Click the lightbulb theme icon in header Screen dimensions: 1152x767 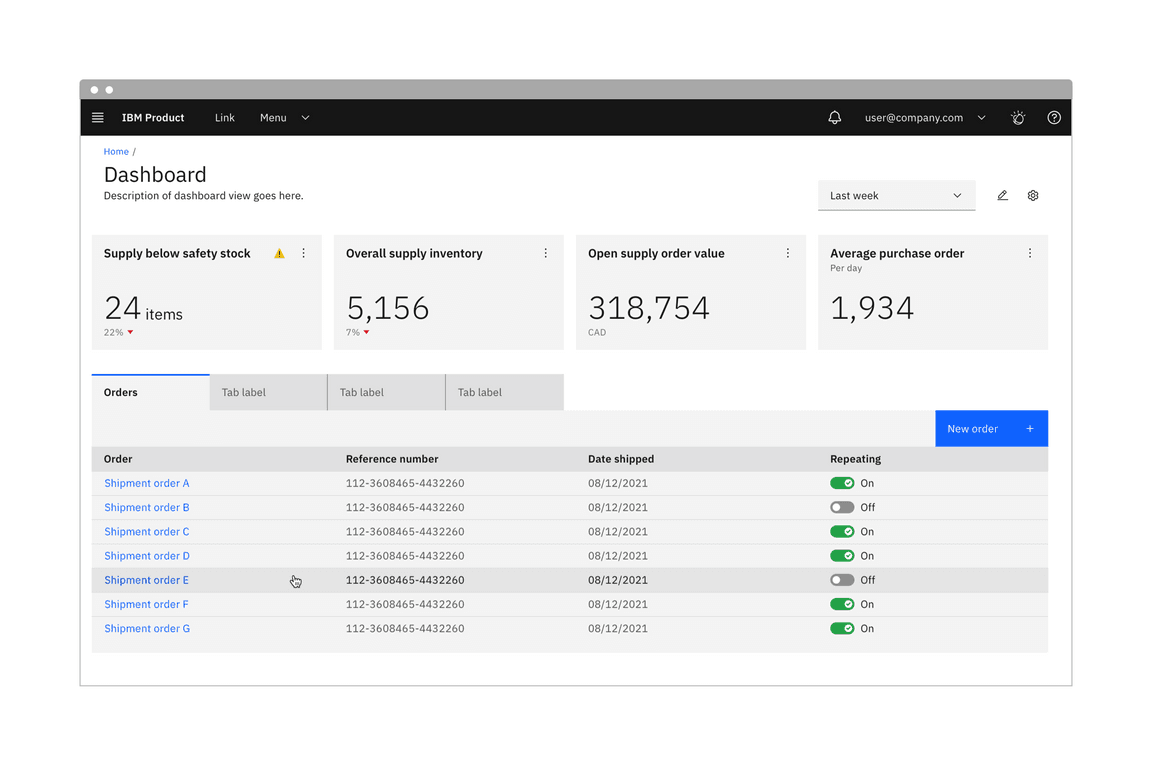(x=1018, y=118)
